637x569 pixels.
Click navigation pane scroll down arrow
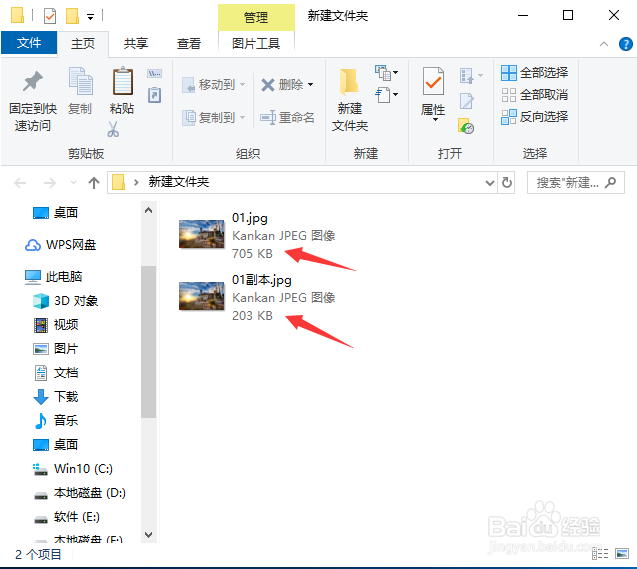click(149, 535)
